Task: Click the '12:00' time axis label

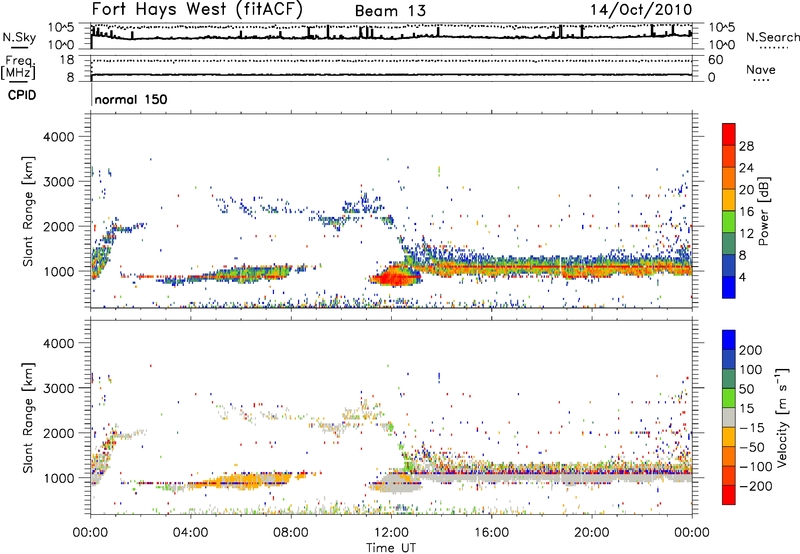Action: tap(391, 533)
